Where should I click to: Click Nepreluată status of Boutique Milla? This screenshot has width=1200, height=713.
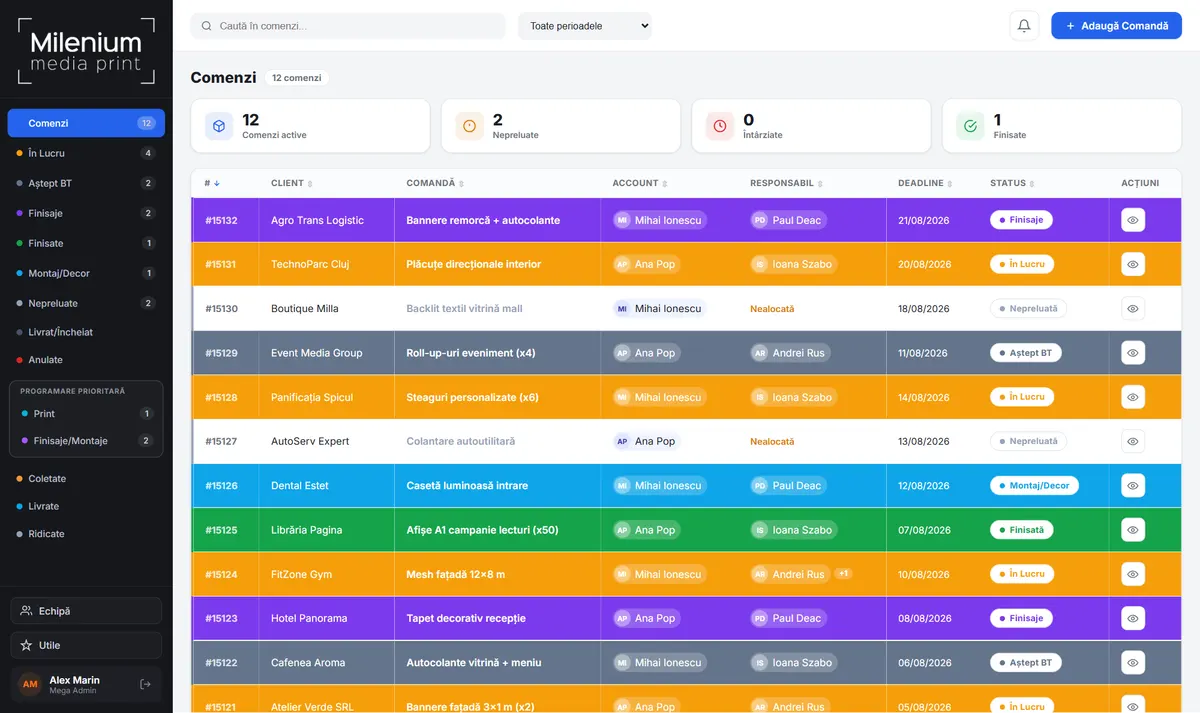tap(1028, 309)
